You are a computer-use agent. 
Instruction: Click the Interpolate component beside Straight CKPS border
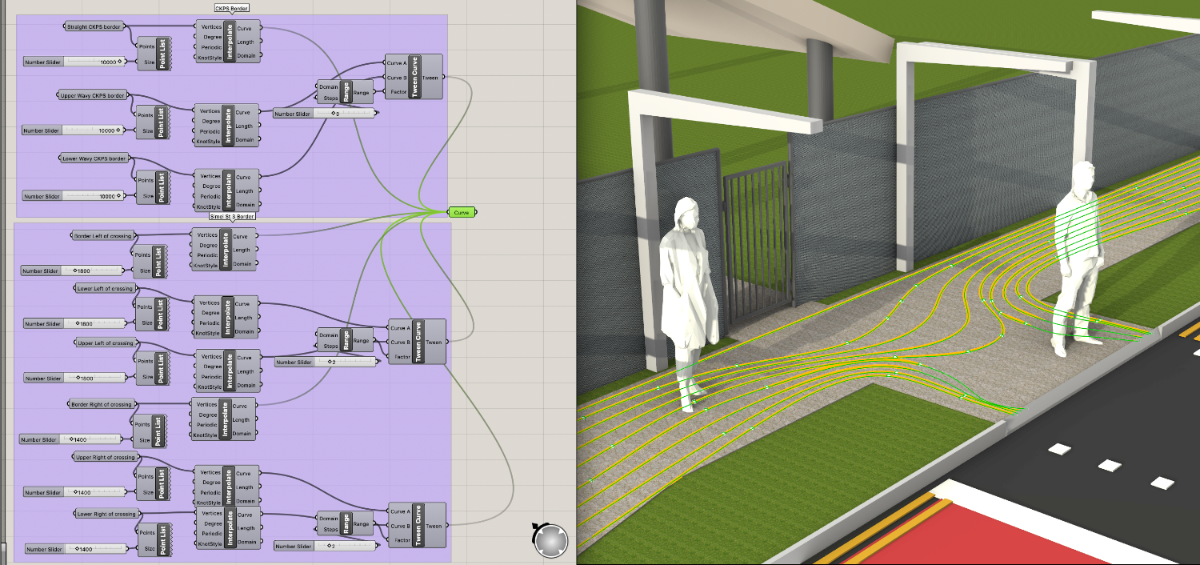point(229,42)
